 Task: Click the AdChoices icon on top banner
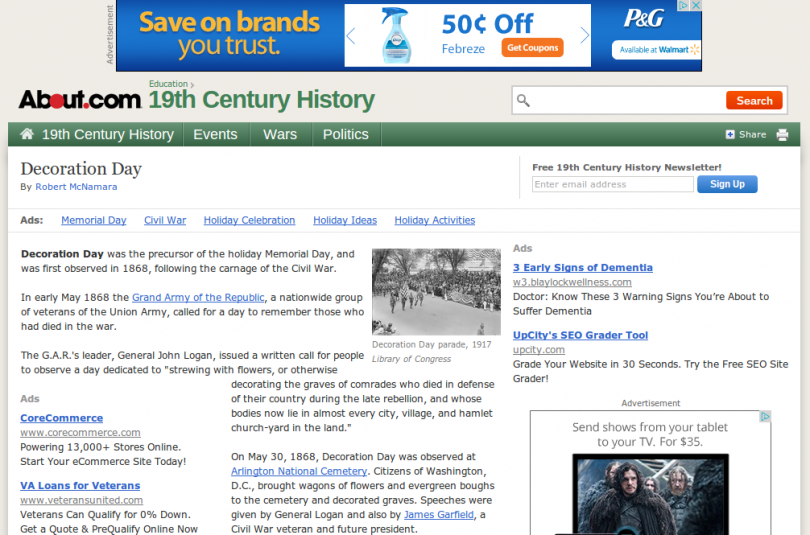pos(683,5)
